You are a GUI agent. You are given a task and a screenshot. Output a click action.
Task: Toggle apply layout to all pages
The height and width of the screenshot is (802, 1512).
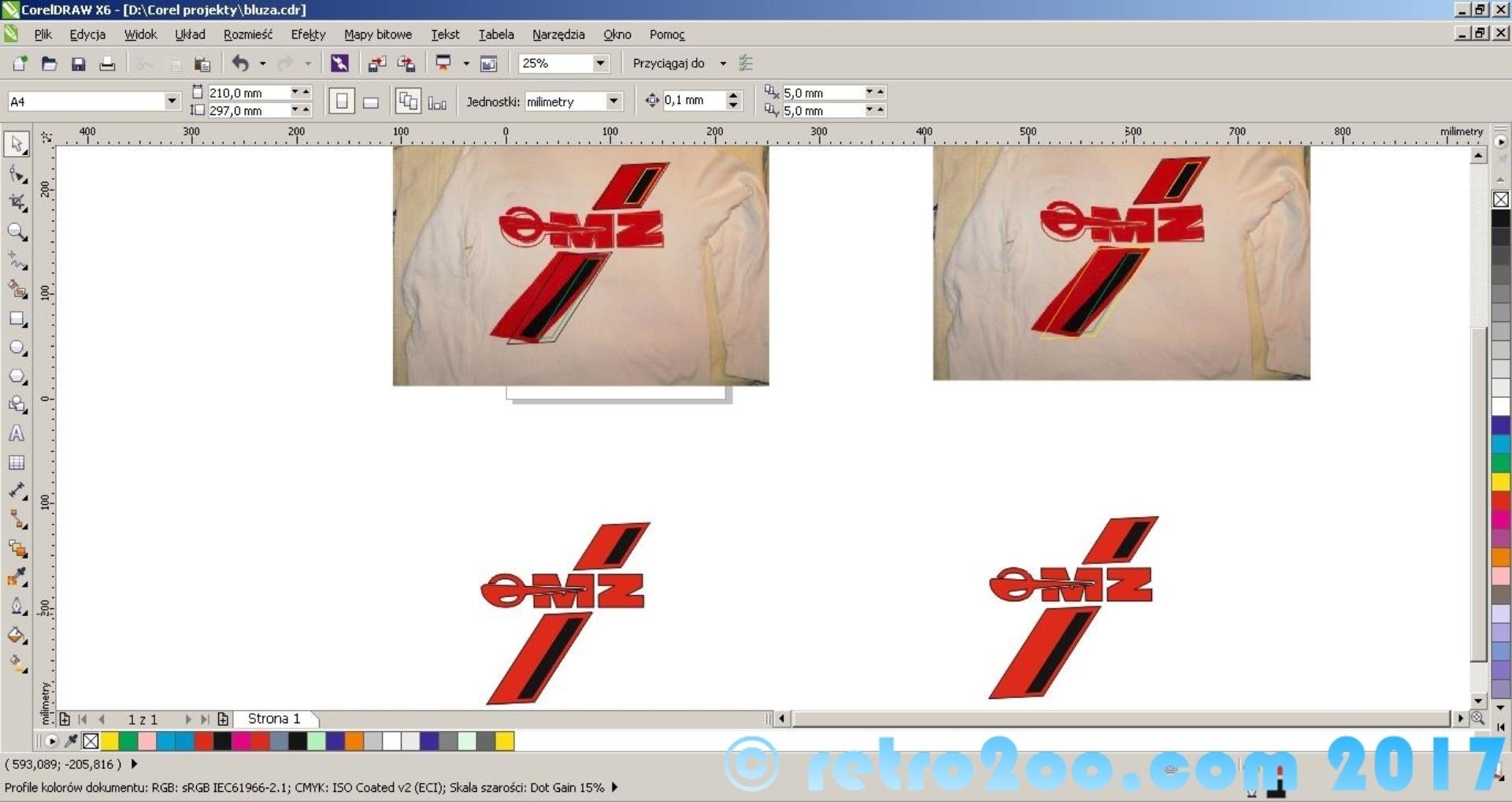pyautogui.click(x=408, y=102)
